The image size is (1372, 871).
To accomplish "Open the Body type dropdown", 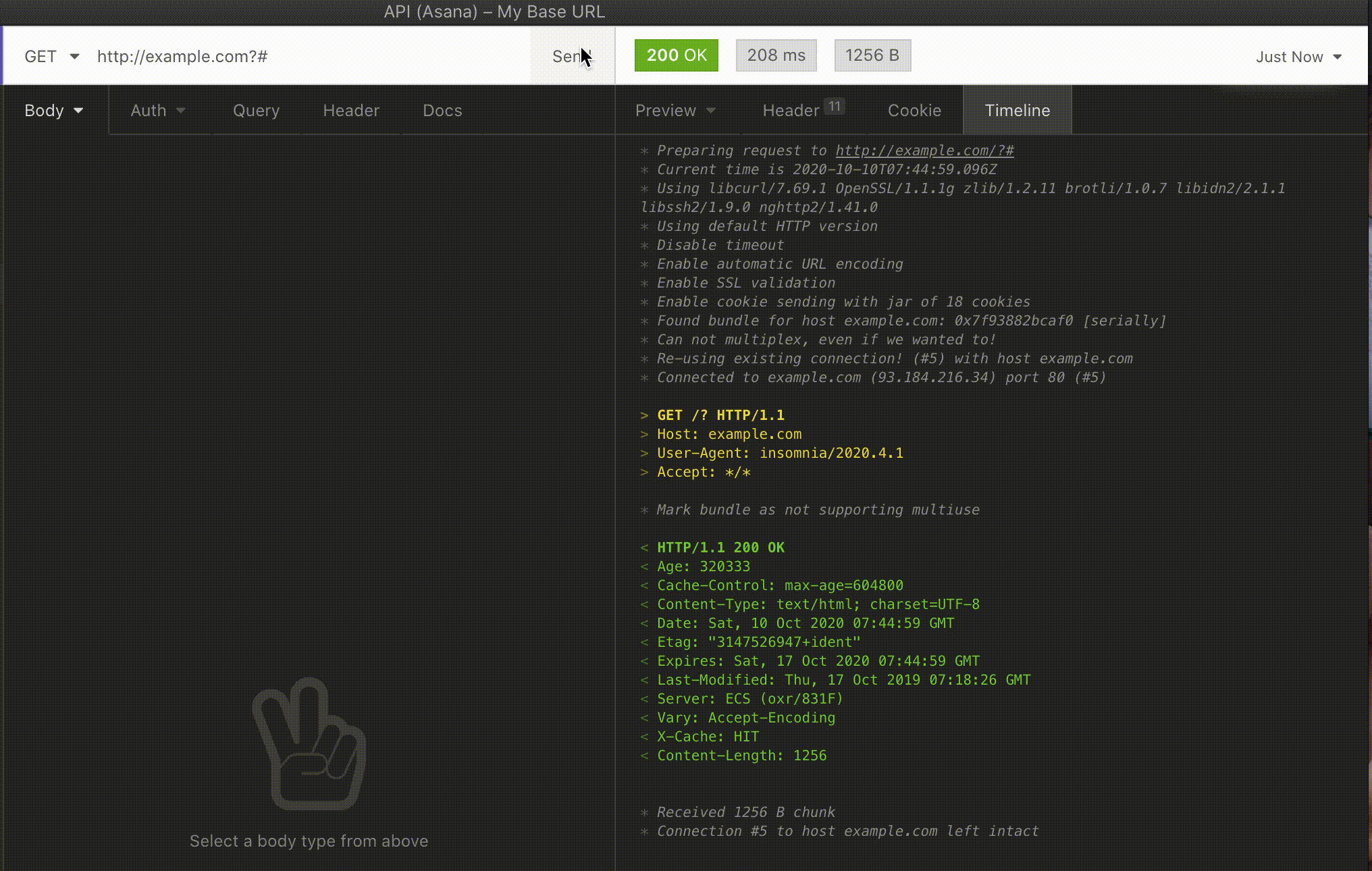I will pyautogui.click(x=53, y=111).
